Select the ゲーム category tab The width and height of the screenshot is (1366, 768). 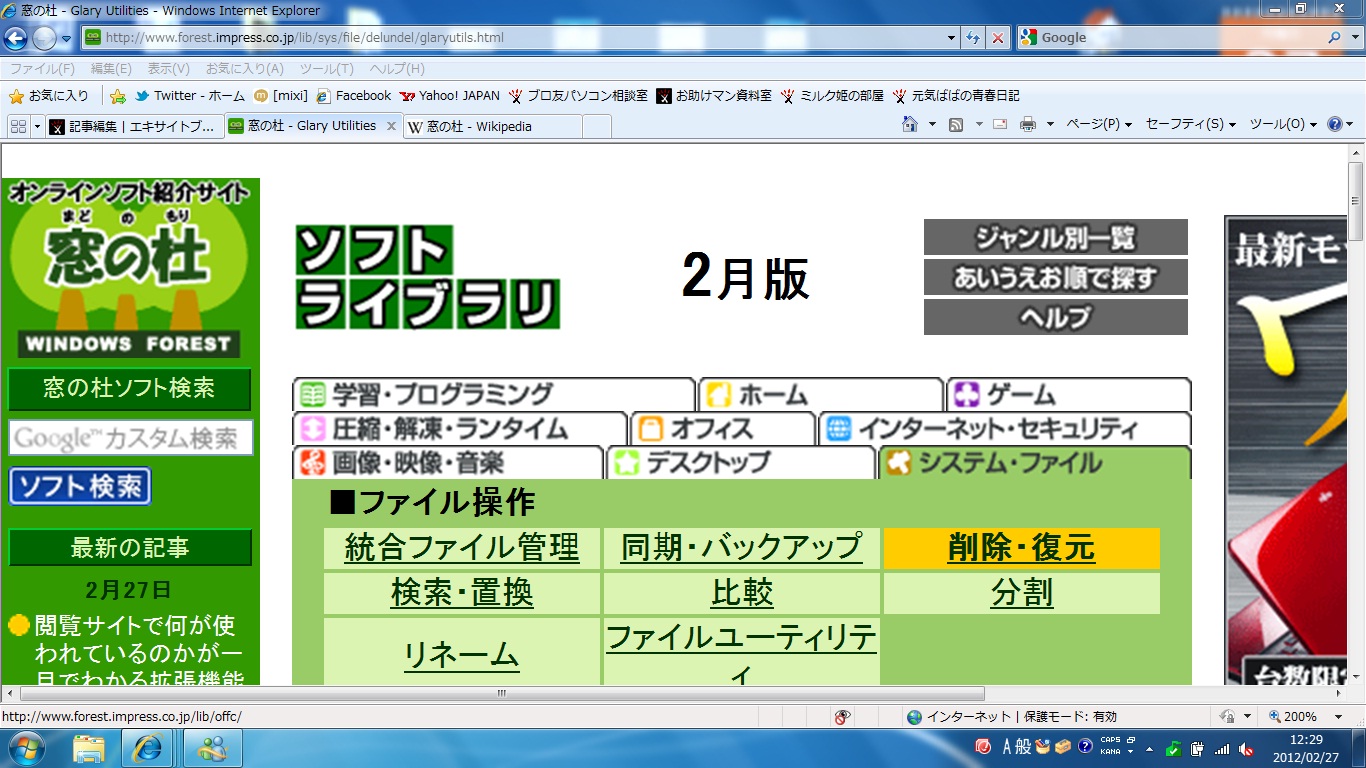click(1068, 394)
